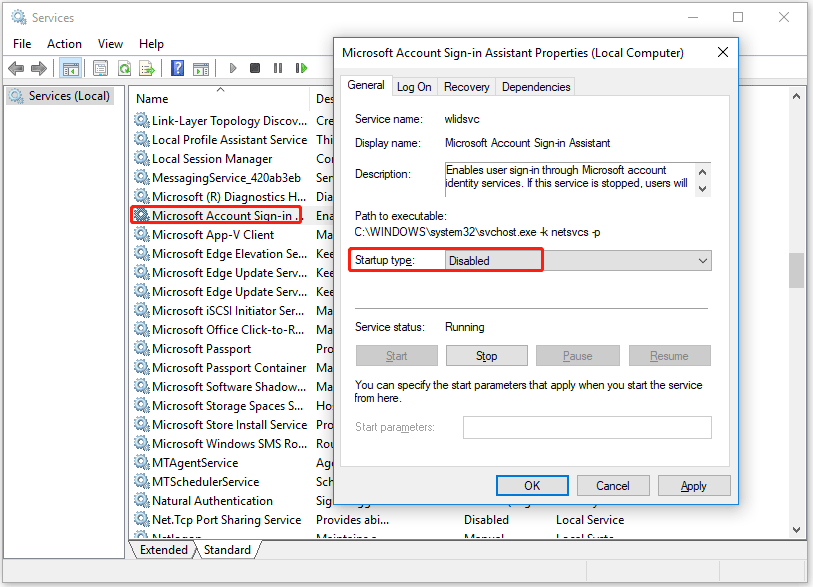Click gear icon beside Local Session Manager
Viewport: 813px width, 587px height.
click(x=142, y=158)
